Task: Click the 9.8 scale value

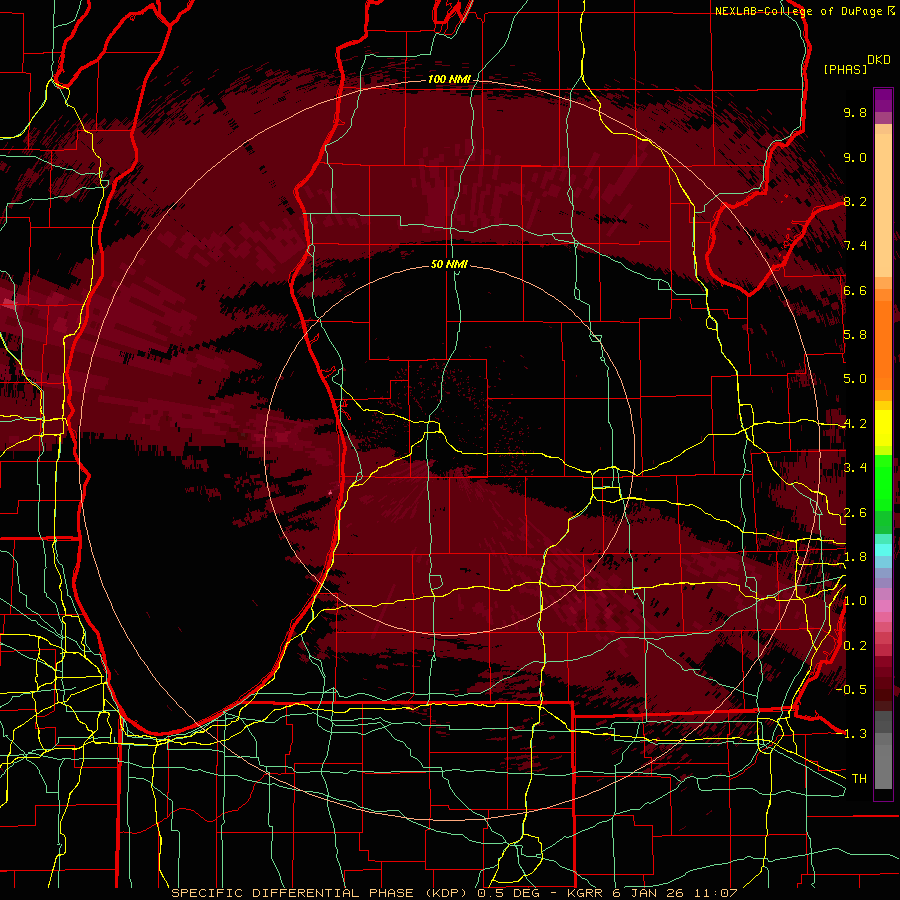Action: tap(855, 112)
